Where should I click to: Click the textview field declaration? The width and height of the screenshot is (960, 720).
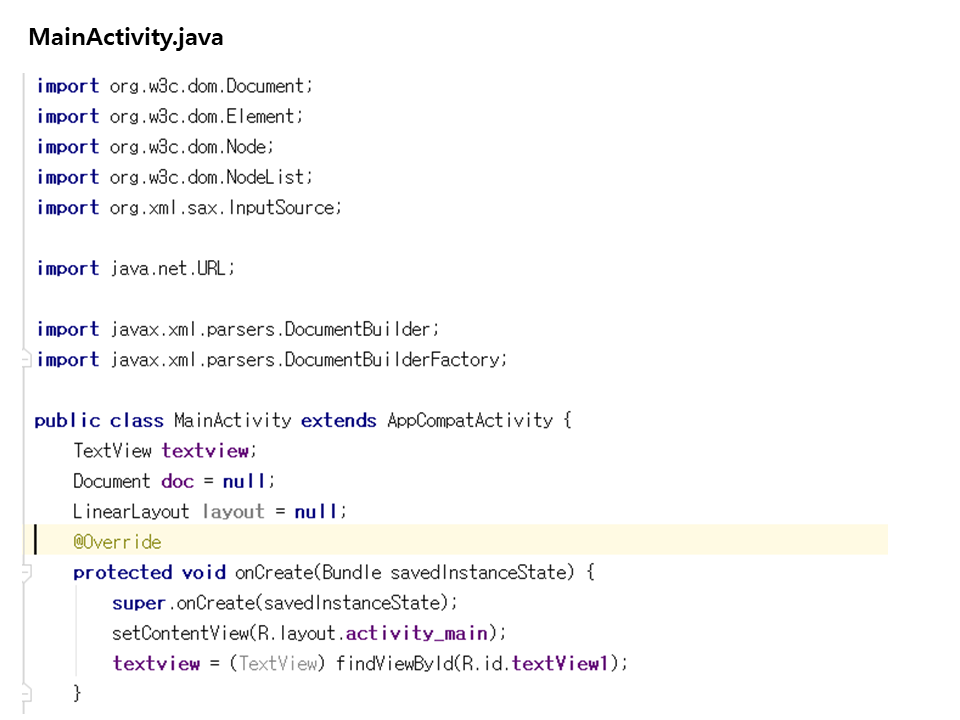pyautogui.click(x=208, y=451)
